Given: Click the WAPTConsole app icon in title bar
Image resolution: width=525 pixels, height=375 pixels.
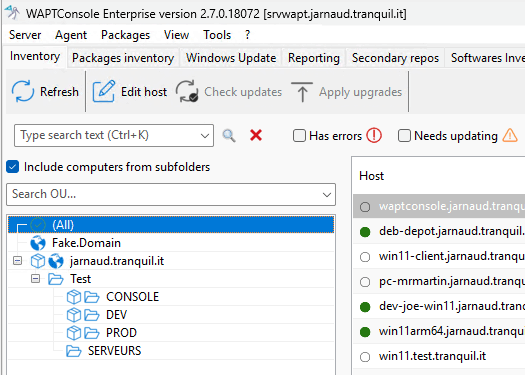Looking at the screenshot, I should tap(13, 13).
